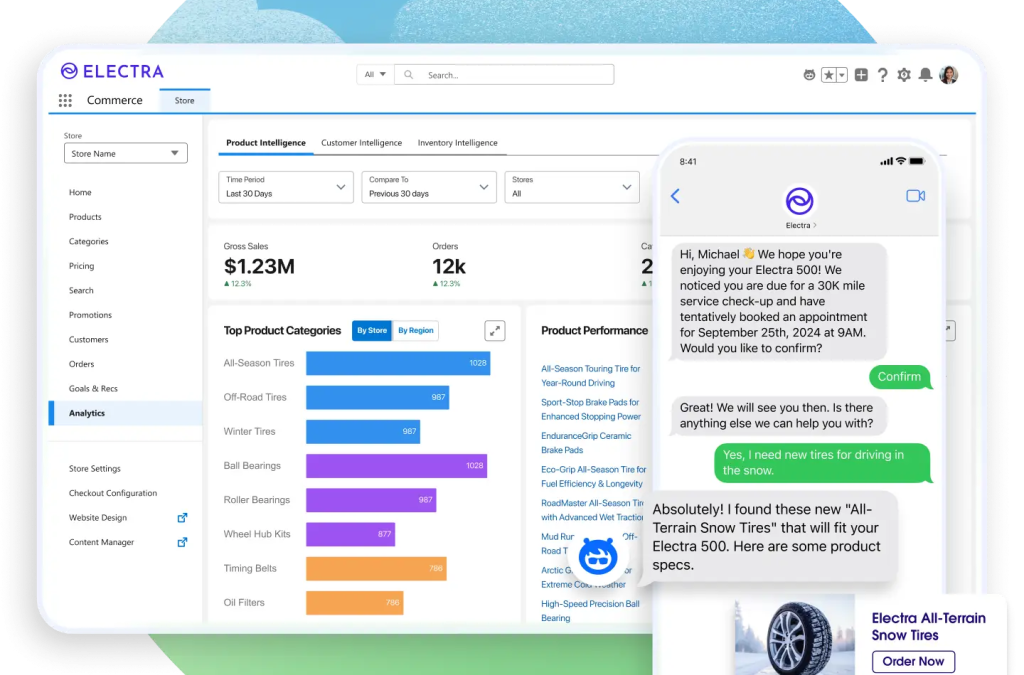Click Order Now for All-Terrain Snow Tires
The height and width of the screenshot is (675, 1024).
[x=913, y=661]
